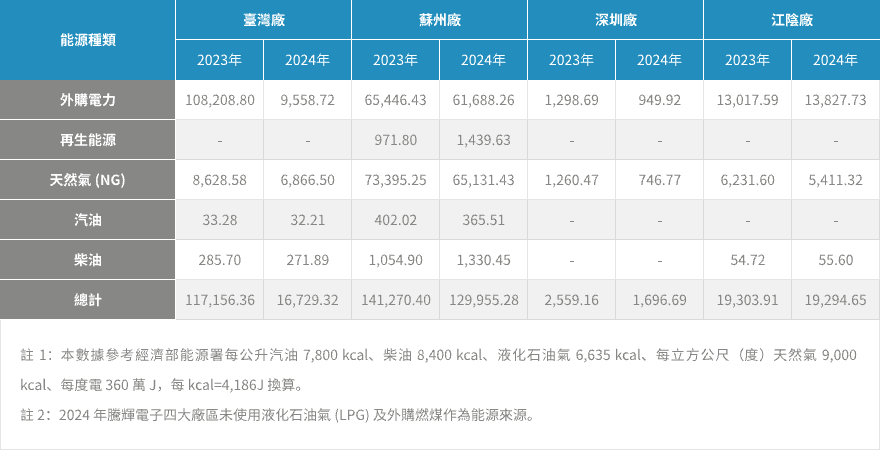Select the 深圳廠 column header
Viewport: 880px width, 450px height.
tap(616, 20)
